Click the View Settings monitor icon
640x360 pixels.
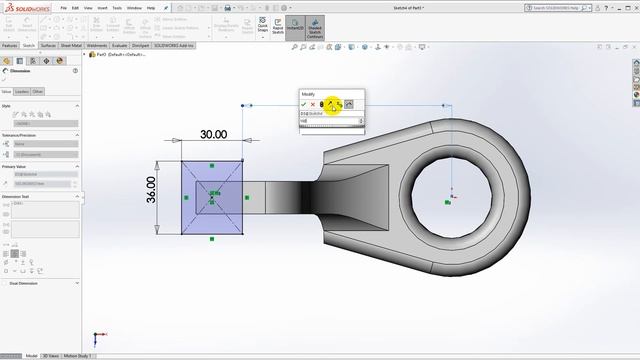(422, 47)
